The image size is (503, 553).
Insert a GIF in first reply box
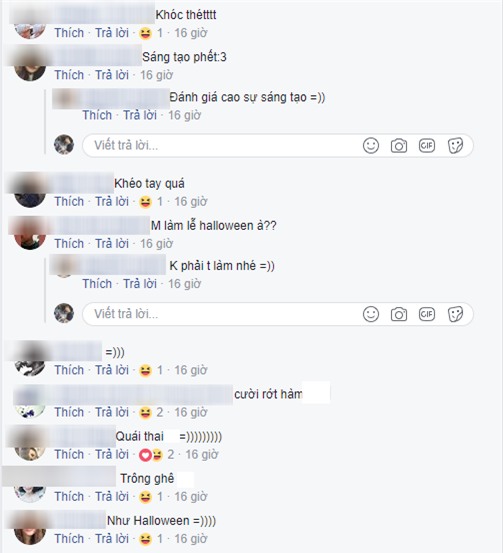426,145
